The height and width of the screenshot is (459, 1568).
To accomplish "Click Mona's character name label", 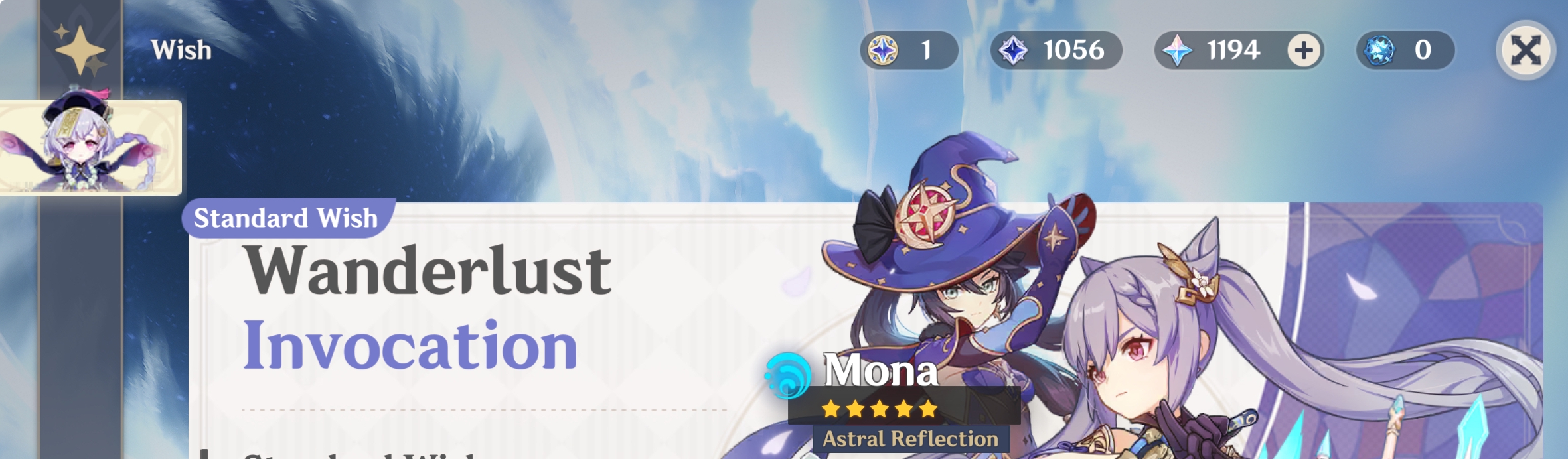I will point(881,369).
